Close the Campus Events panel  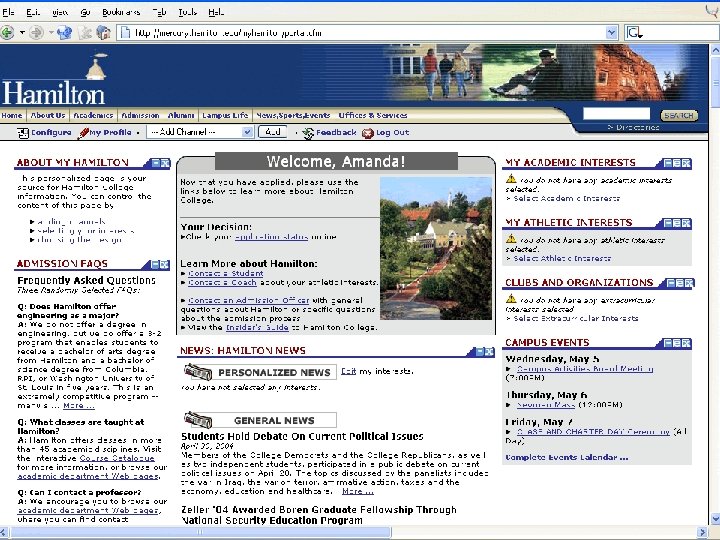pos(686,343)
